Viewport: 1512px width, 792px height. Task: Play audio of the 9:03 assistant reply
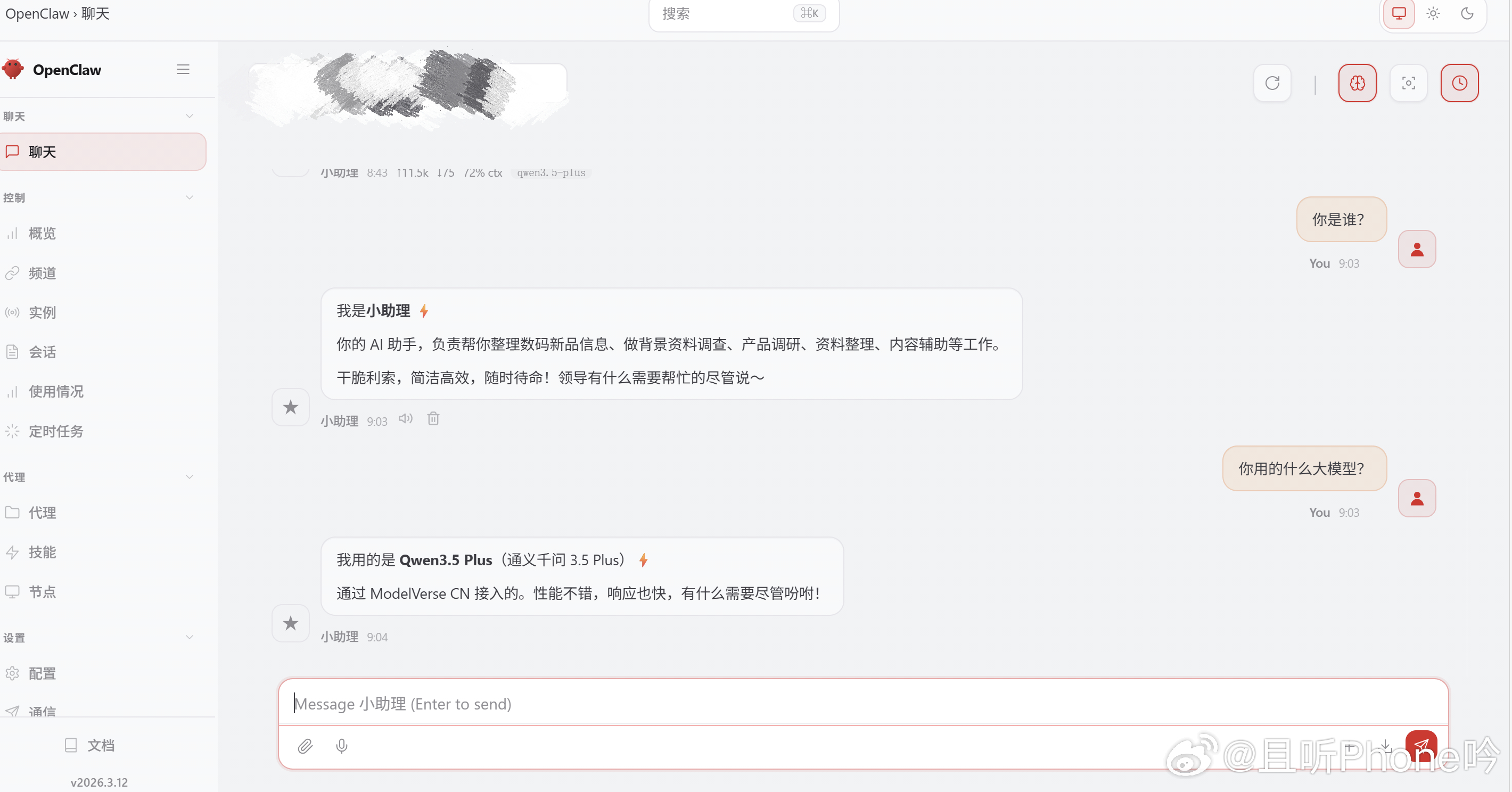[x=405, y=418]
